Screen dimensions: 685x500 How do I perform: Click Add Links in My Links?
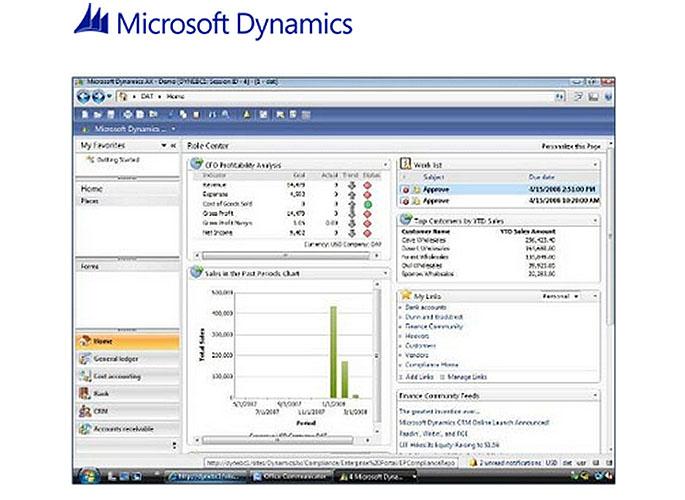coord(419,377)
